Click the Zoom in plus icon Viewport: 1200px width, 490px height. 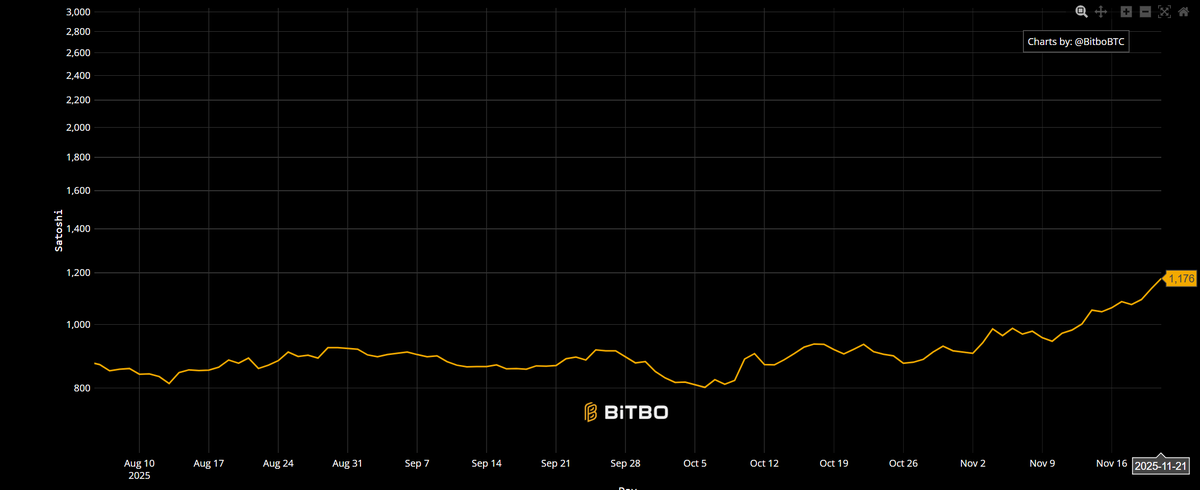[1126, 12]
